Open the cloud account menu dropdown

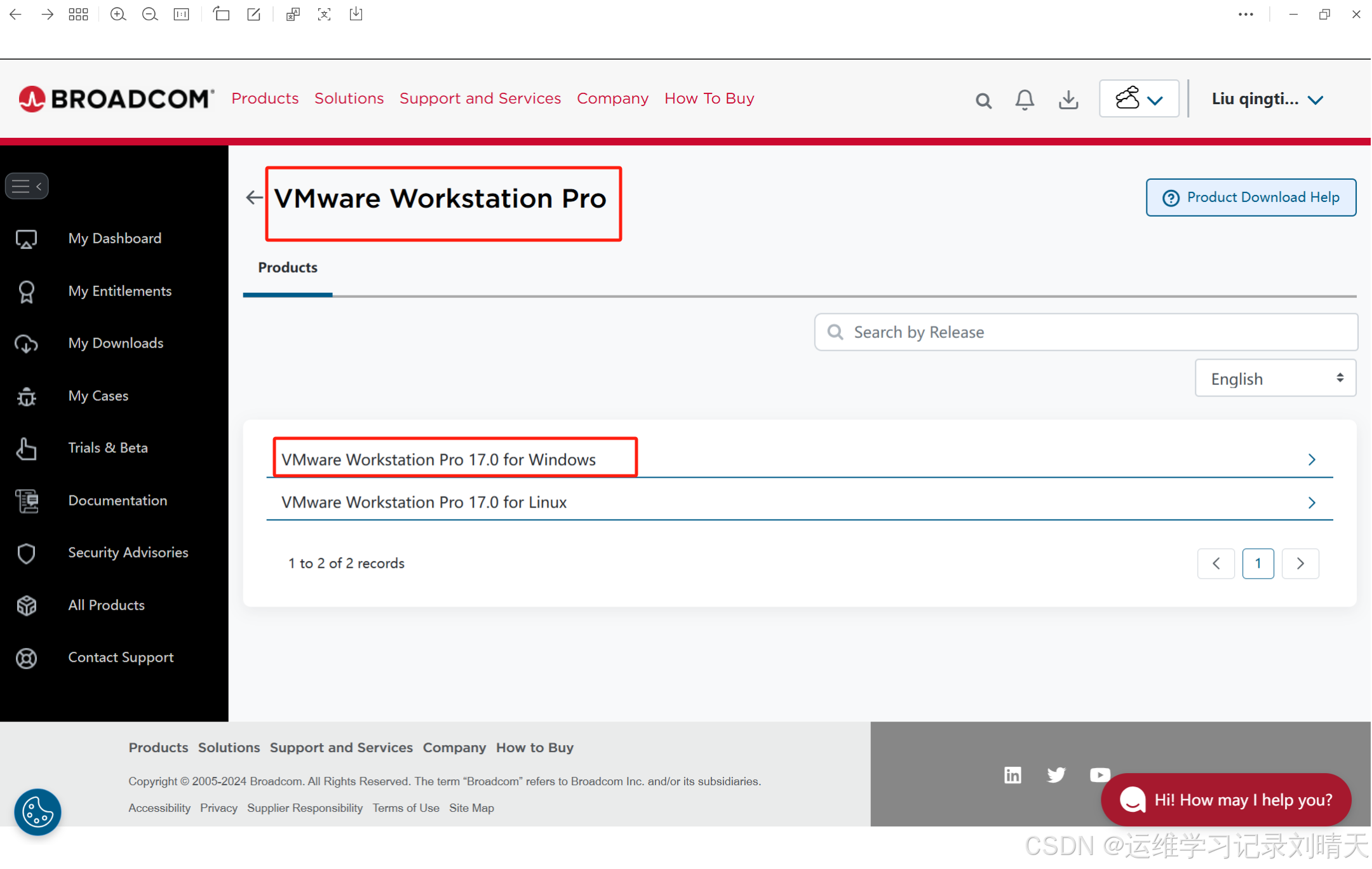(x=1139, y=98)
